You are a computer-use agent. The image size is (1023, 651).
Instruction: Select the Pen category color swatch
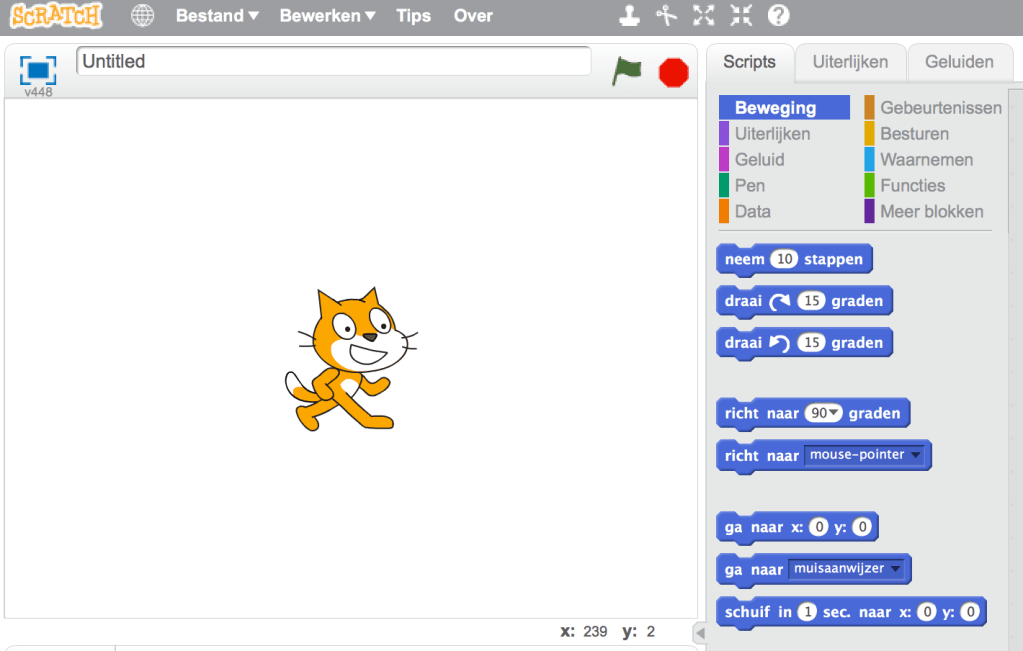point(724,186)
